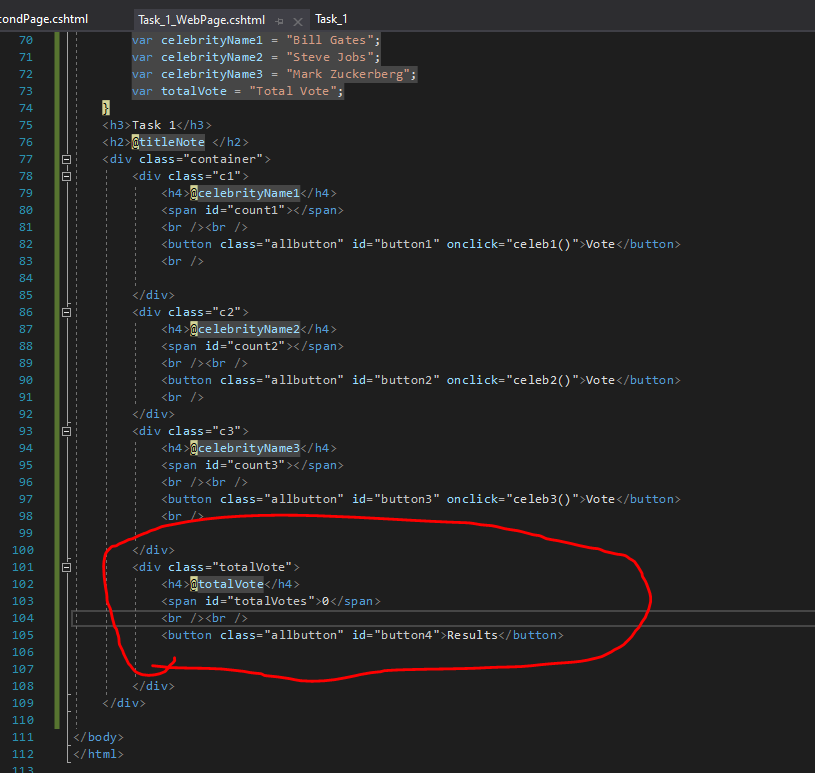Viewport: 815px width, 773px height.
Task: Click the "celeb1()" onclick value
Action: pos(542,244)
